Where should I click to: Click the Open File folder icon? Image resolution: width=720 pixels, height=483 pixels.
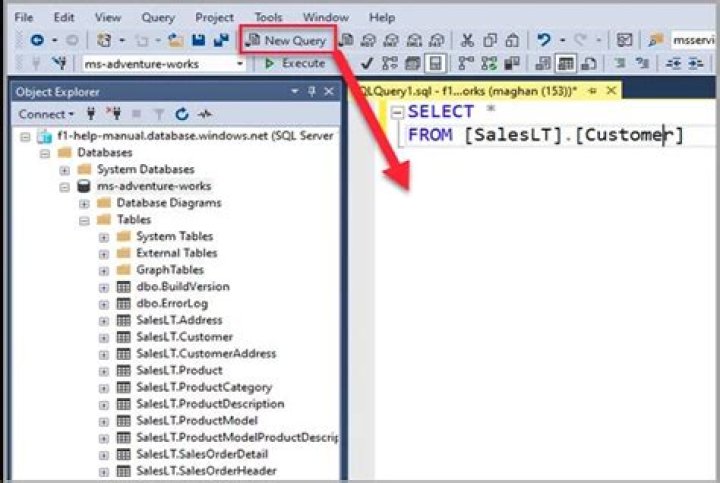click(x=175, y=40)
